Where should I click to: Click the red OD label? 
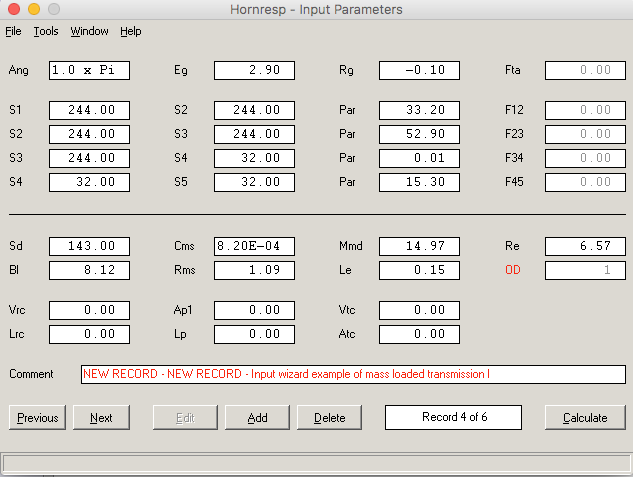click(513, 270)
